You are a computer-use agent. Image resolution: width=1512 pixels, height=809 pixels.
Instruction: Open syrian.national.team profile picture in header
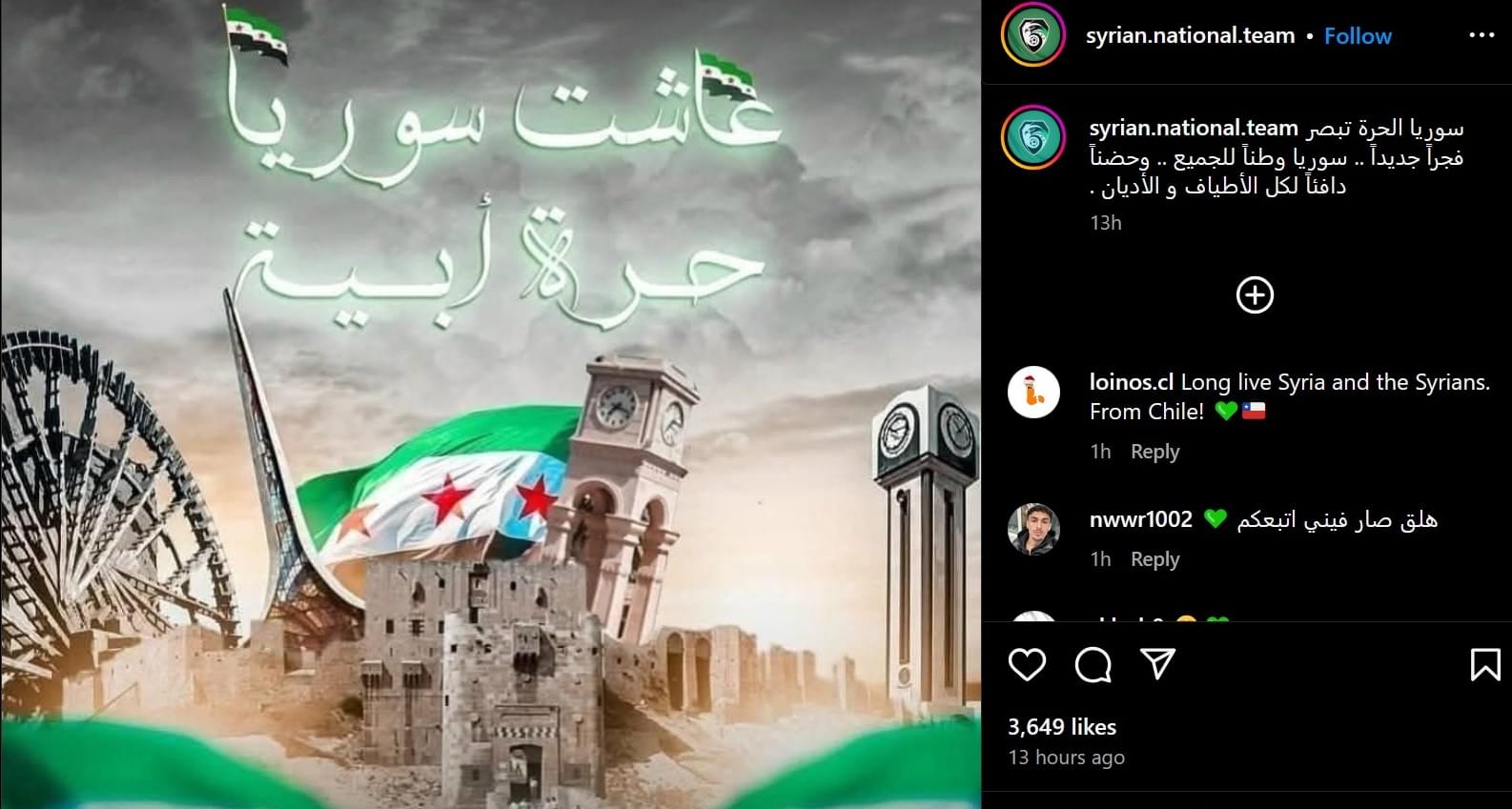tap(1033, 36)
